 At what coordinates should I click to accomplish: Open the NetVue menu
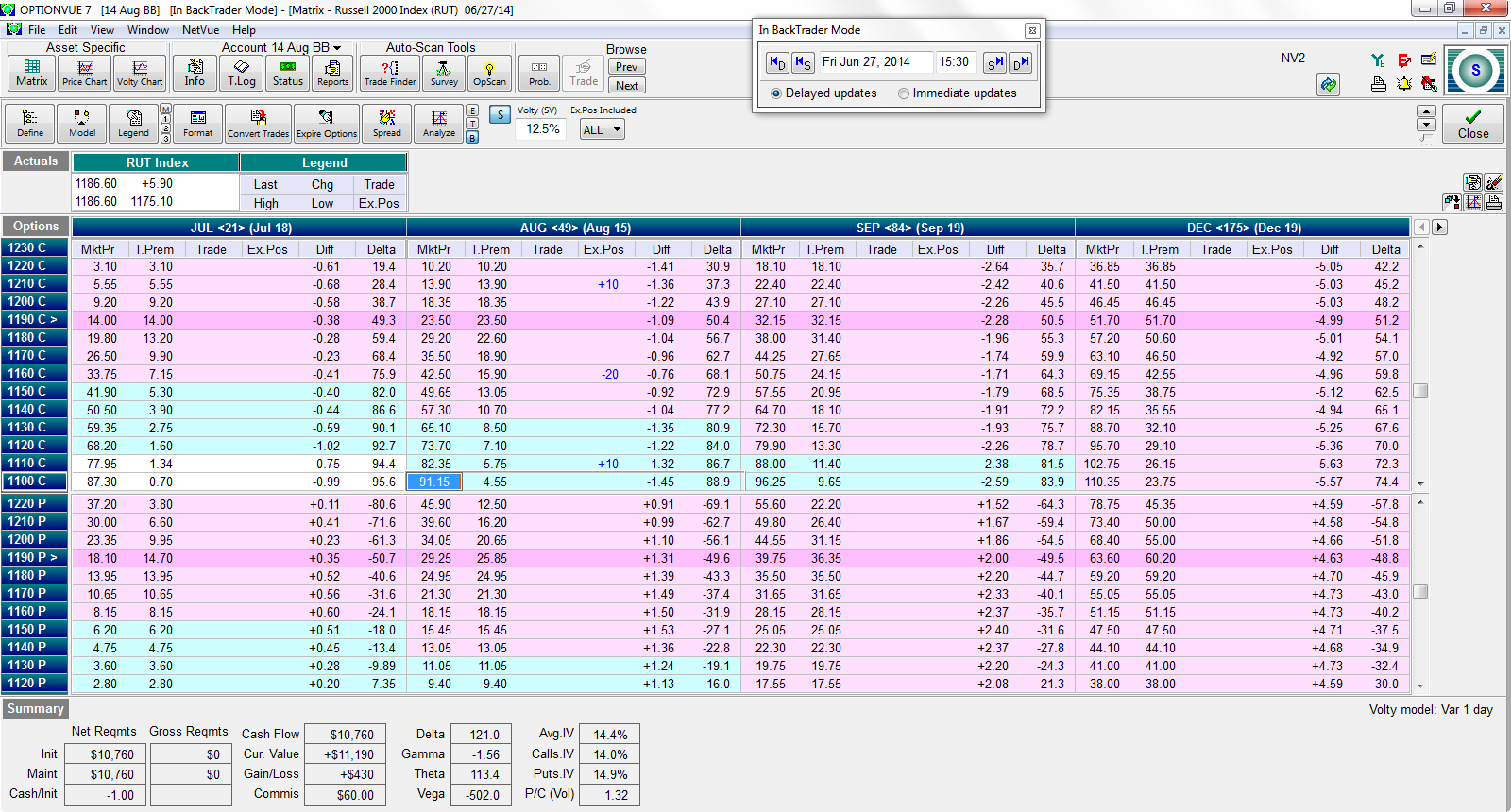(x=200, y=29)
